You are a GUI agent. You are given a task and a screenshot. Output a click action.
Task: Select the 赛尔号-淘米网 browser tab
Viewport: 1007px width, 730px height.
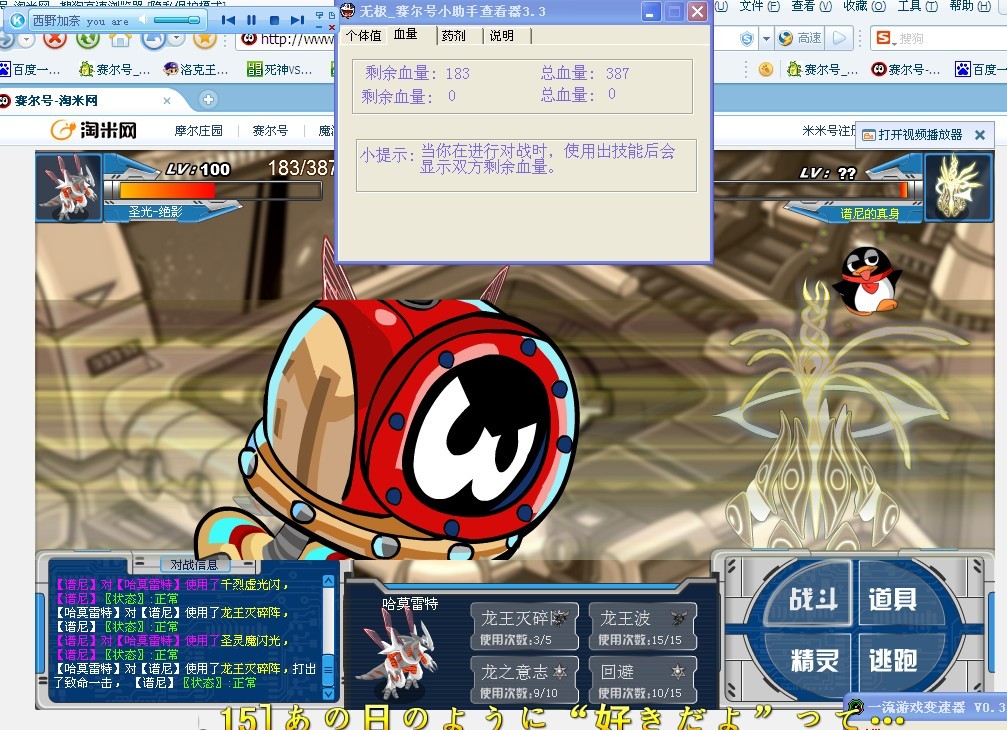[90, 100]
